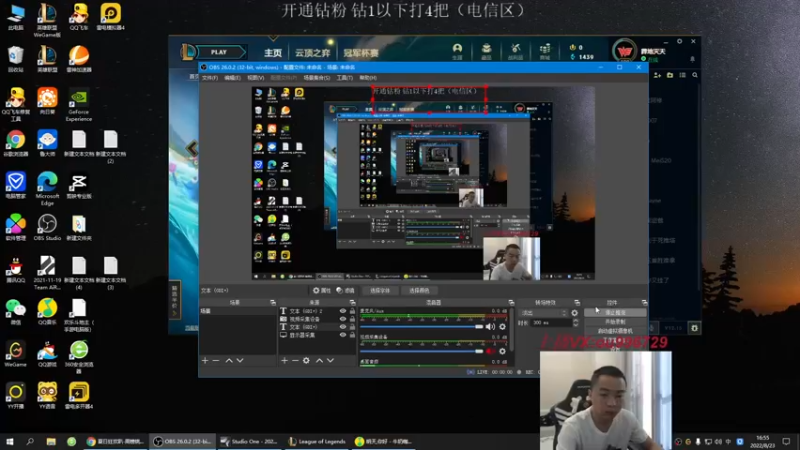Open the 视图(V) menu in OBS
Viewport: 800px width, 450px height.
(256, 78)
